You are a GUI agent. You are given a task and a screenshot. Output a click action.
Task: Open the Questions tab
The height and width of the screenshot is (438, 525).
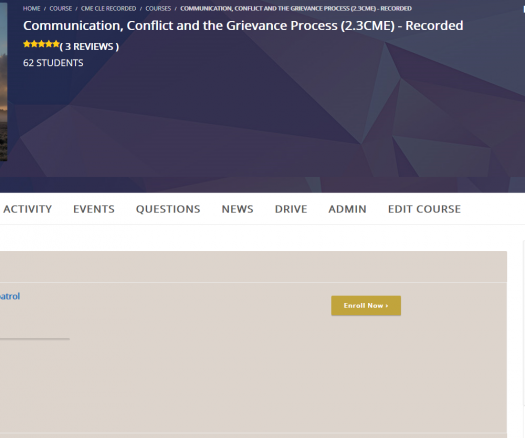(x=168, y=209)
